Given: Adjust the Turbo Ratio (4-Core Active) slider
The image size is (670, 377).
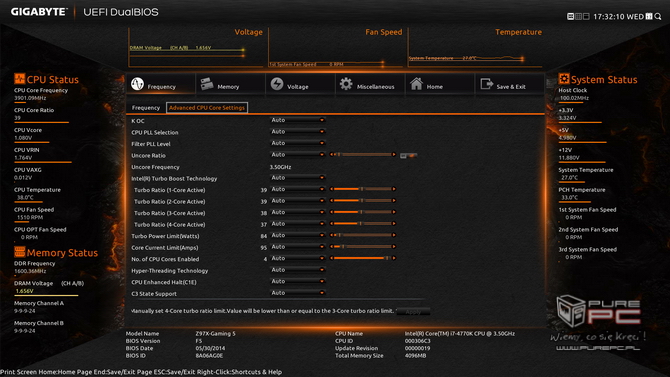Looking at the screenshot, I should pyautogui.click(x=362, y=224).
